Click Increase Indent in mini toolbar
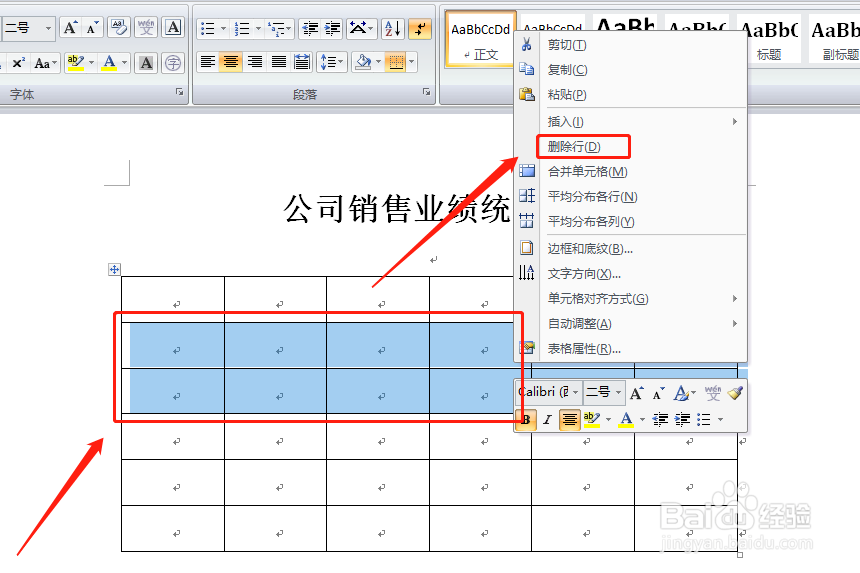Viewport: 860px width, 573px height. (x=682, y=419)
